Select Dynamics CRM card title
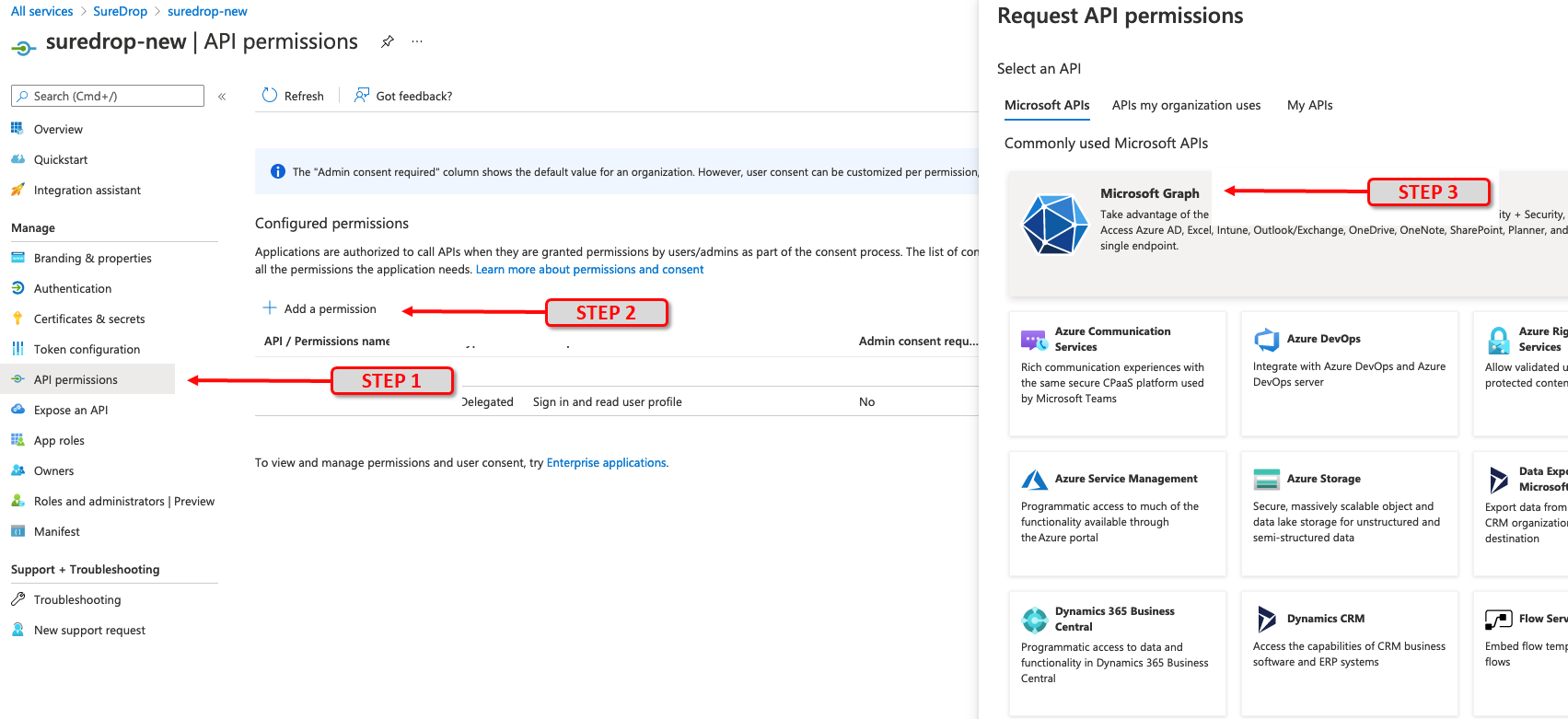Image resolution: width=1568 pixels, height=719 pixels. coord(1326,619)
